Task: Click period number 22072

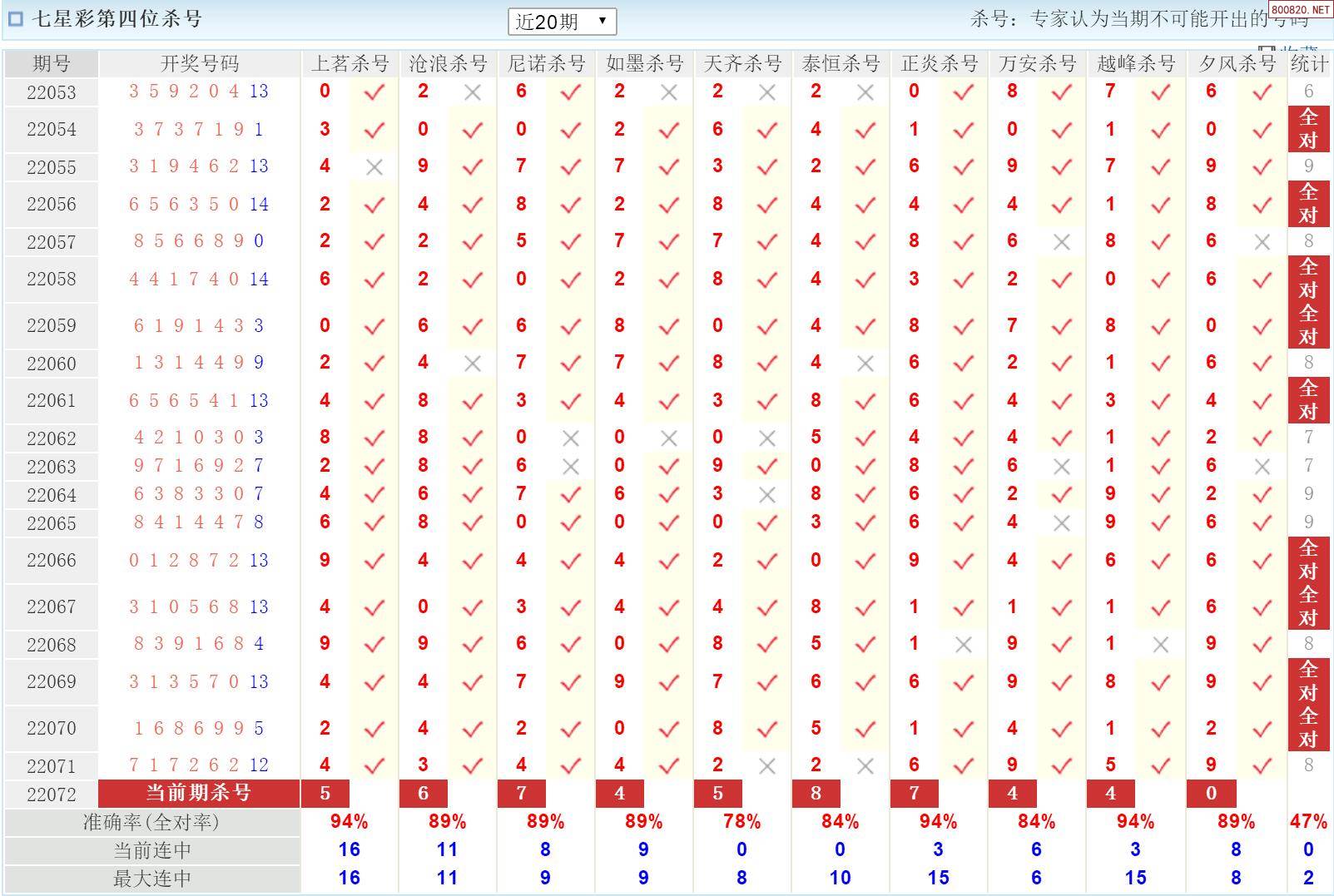Action: click(52, 795)
